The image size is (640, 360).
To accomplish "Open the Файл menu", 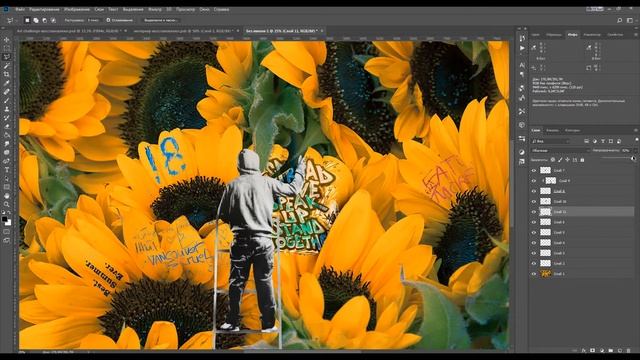I will (x=20, y=9).
